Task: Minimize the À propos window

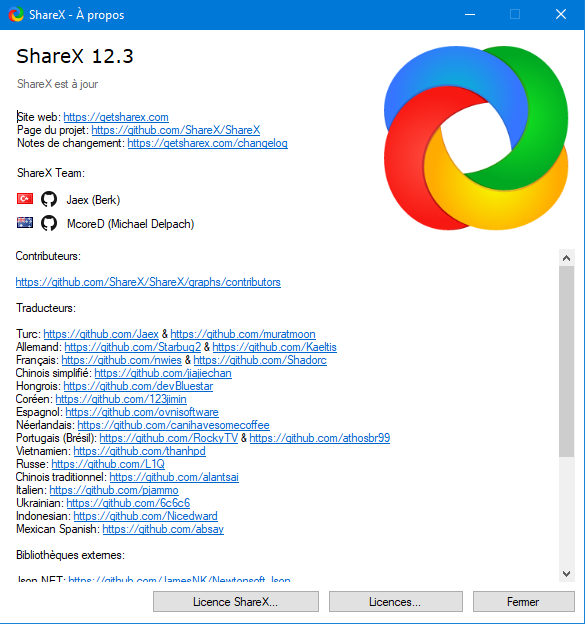Action: tap(470, 15)
